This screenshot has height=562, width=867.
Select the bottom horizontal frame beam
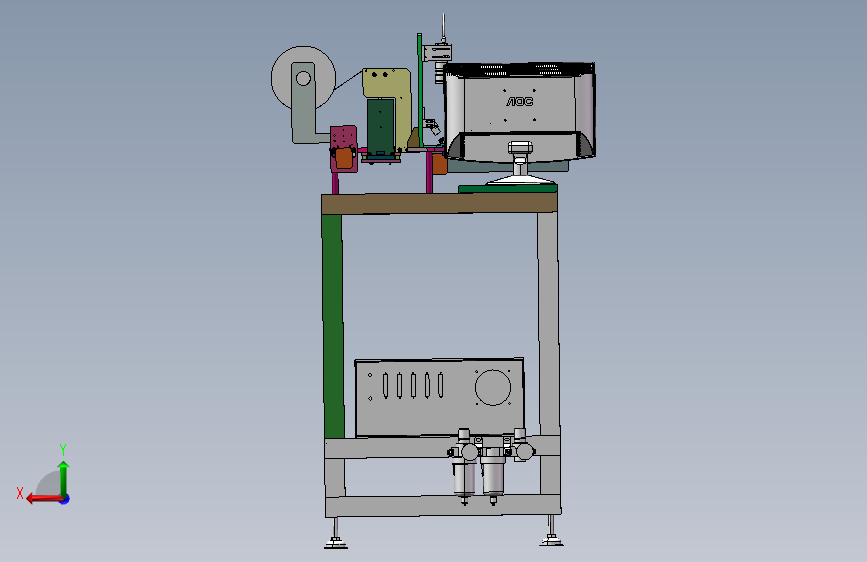[x=443, y=506]
